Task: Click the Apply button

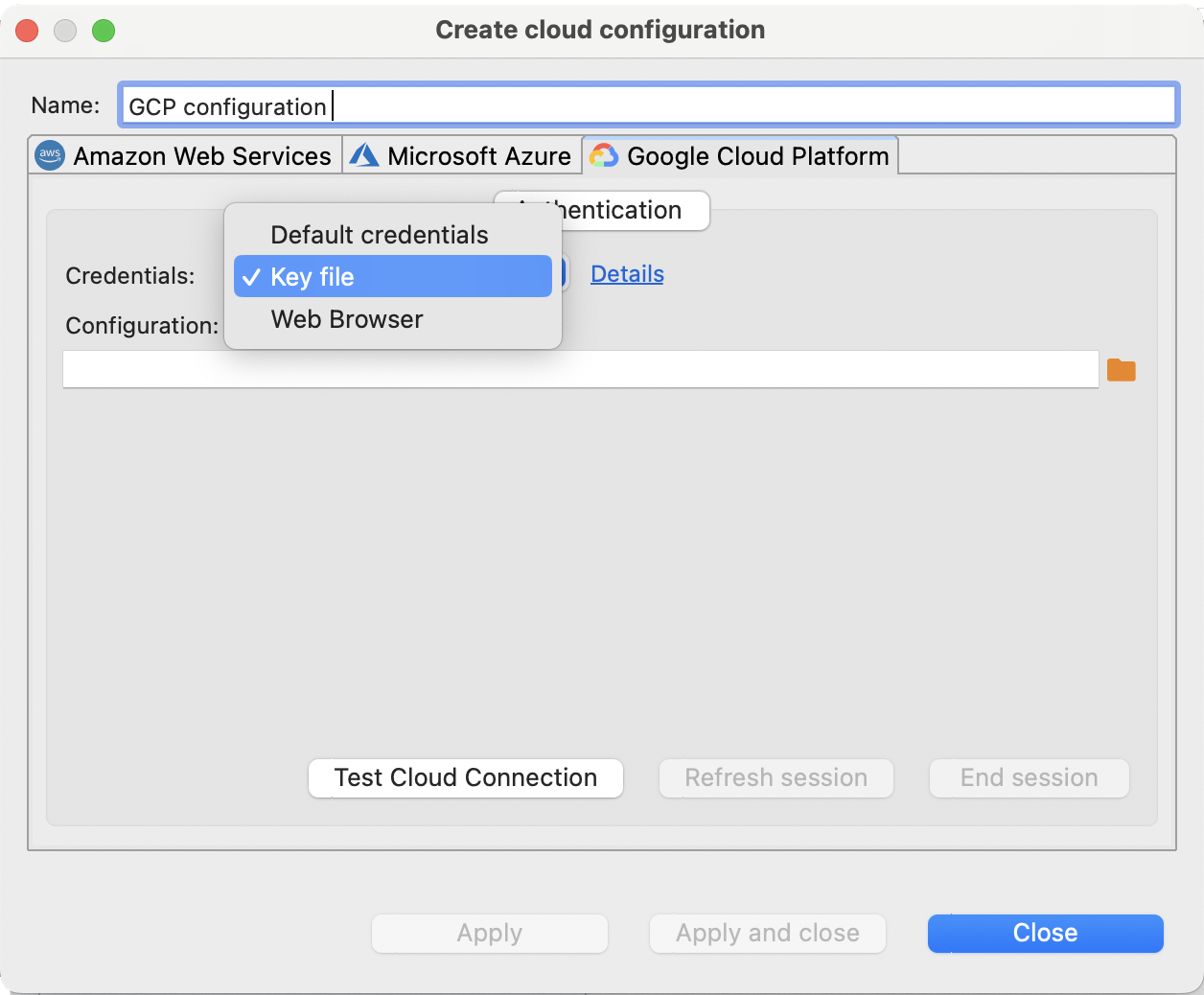Action: (x=489, y=933)
